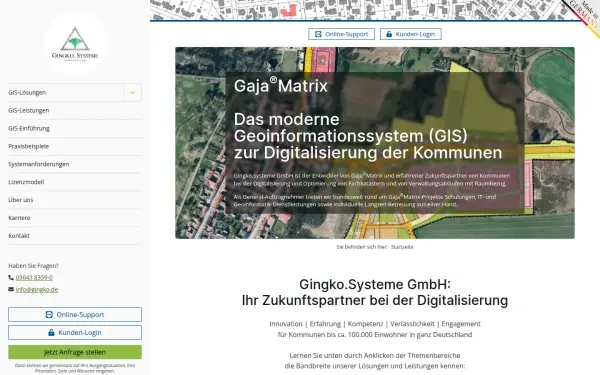Click the Gaja®Matrix banner title
The width and height of the screenshot is (600, 375).
[x=281, y=85]
